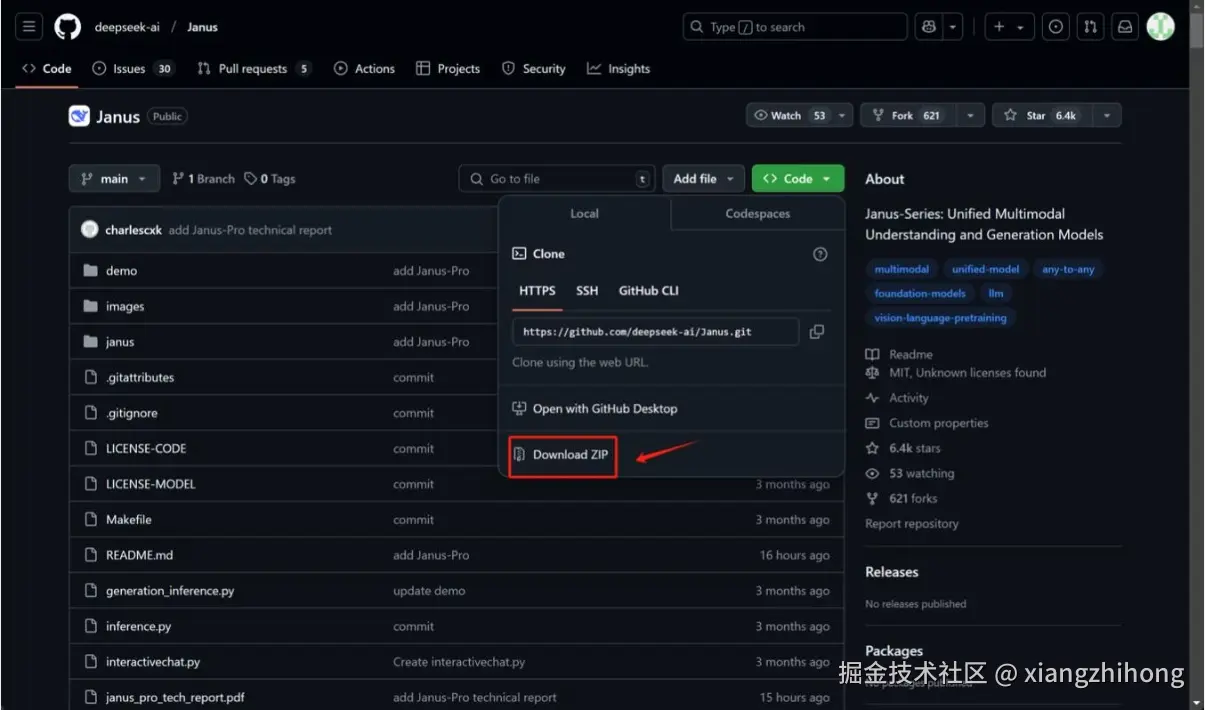Image resolution: width=1205 pixels, height=710 pixels.
Task: Open the .gitattributes file
Action: 140,378
